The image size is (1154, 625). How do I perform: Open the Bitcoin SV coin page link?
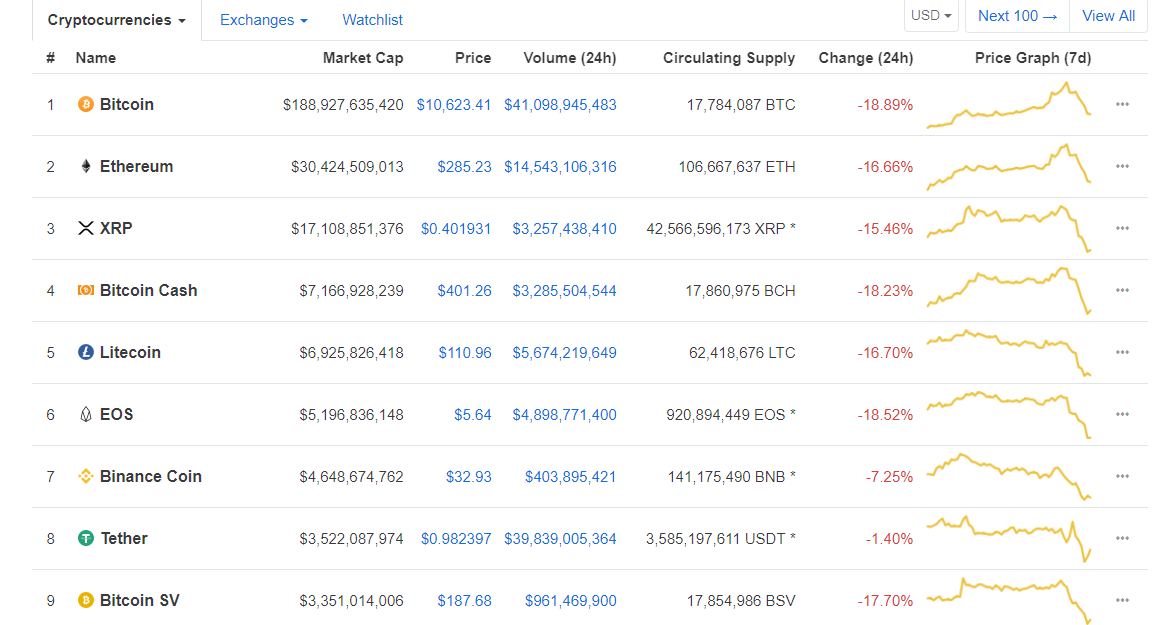tap(139, 601)
